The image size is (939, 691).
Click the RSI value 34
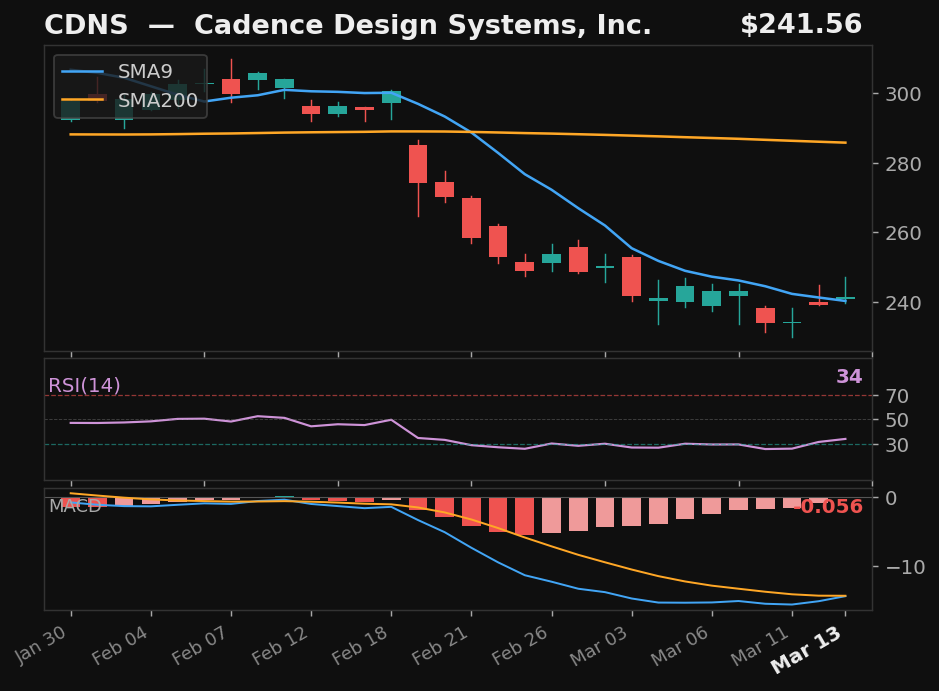click(849, 377)
